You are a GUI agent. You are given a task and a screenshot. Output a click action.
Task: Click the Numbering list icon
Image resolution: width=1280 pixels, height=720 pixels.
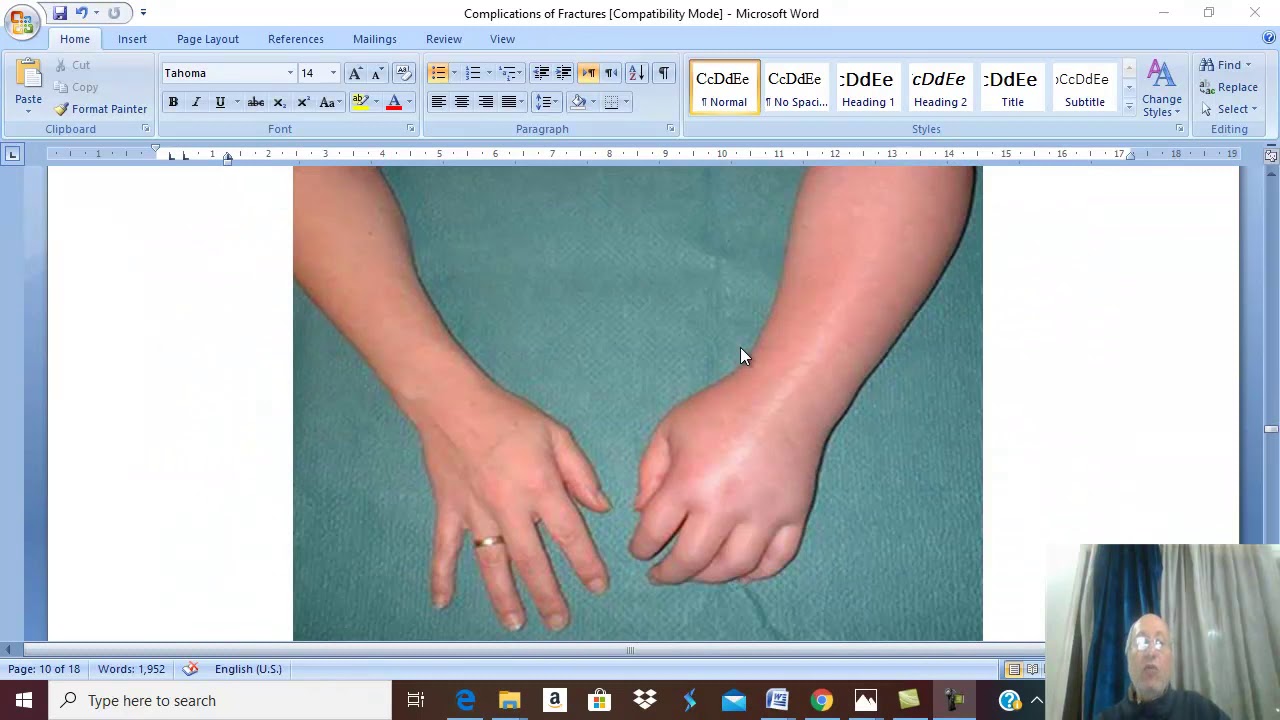tap(473, 73)
